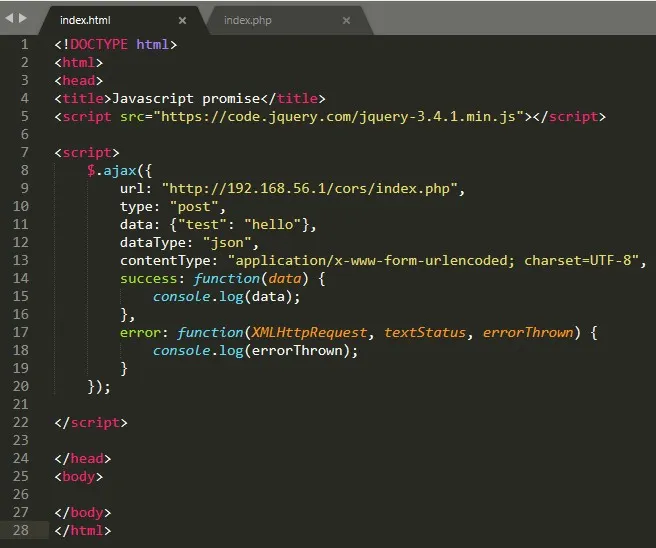Click the opening html tag on line 2
656x548 pixels.
79,62
